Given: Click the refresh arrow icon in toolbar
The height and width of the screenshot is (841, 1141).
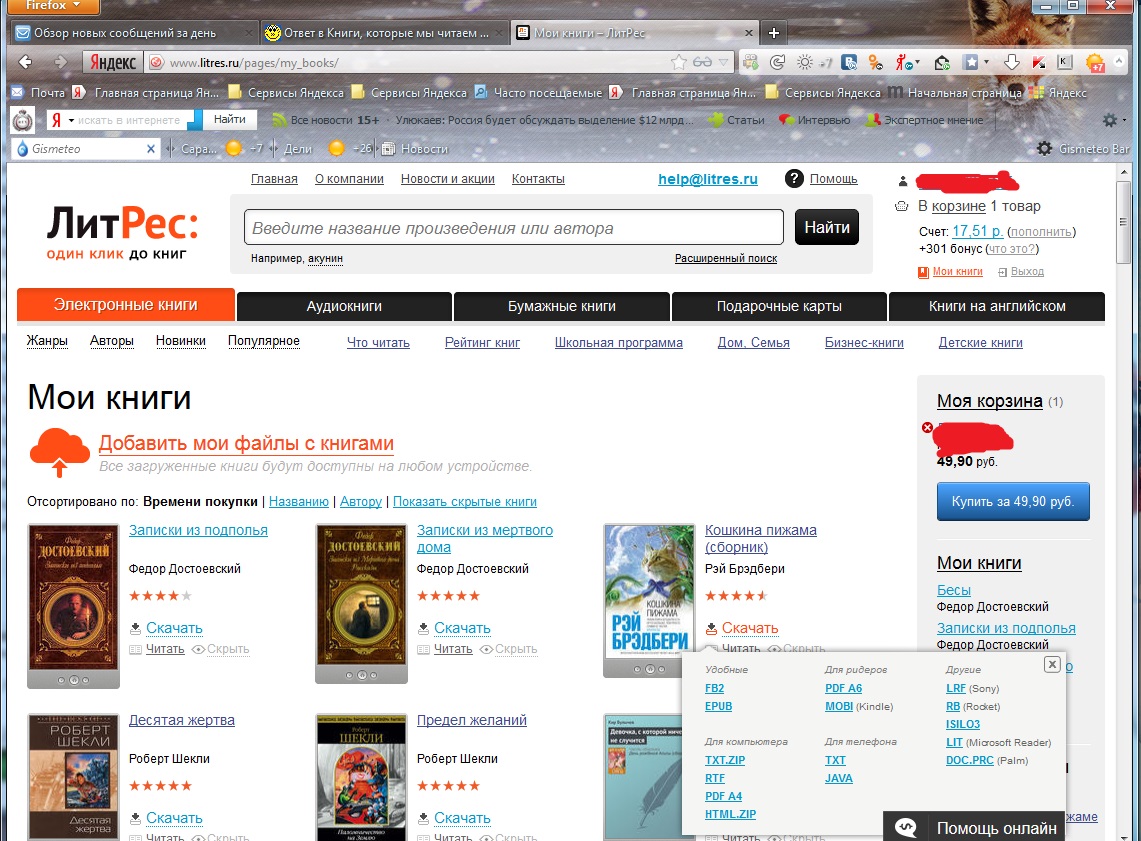Looking at the screenshot, I should coord(777,63).
